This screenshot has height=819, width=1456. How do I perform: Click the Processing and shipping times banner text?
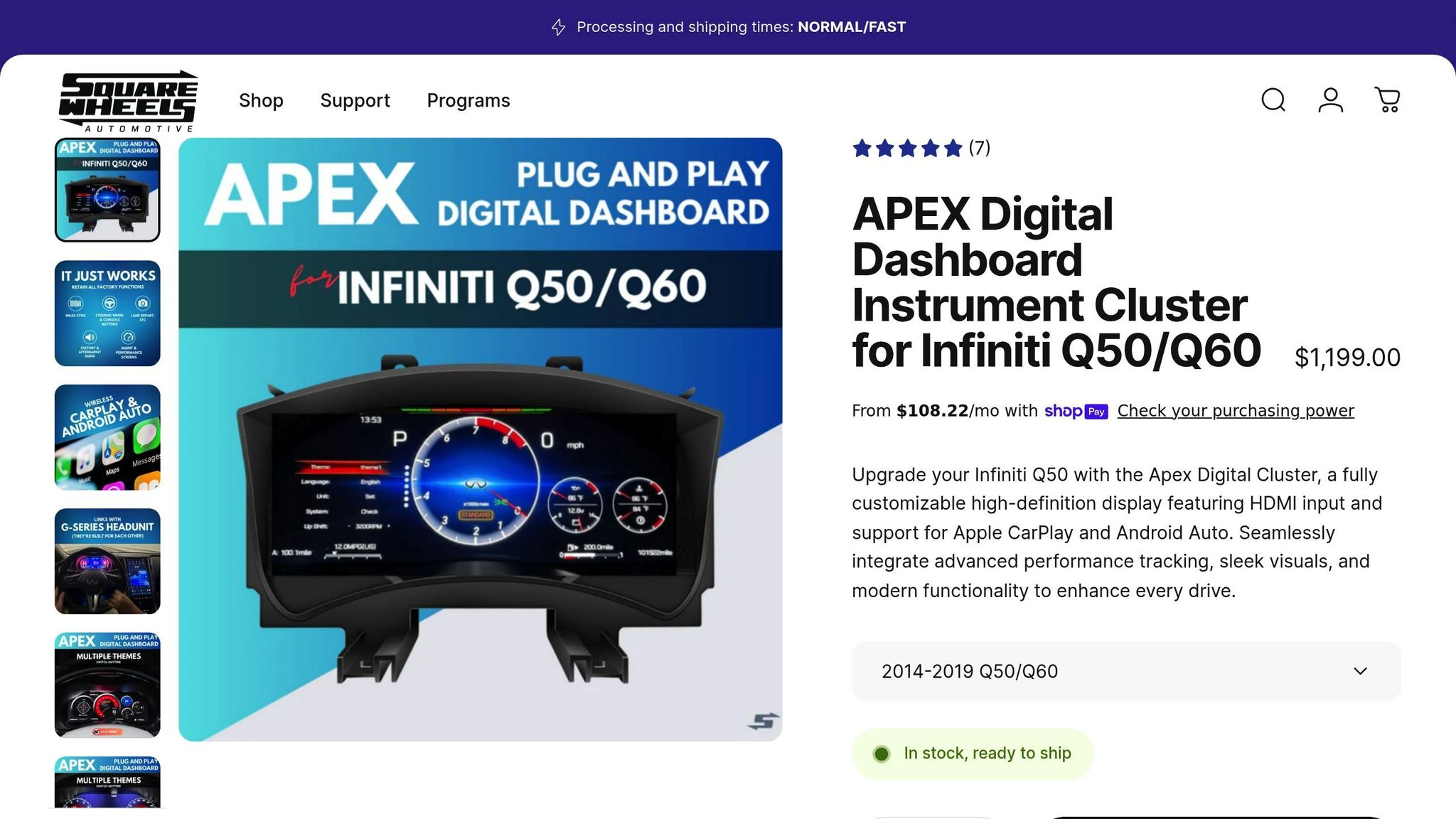coord(741,27)
